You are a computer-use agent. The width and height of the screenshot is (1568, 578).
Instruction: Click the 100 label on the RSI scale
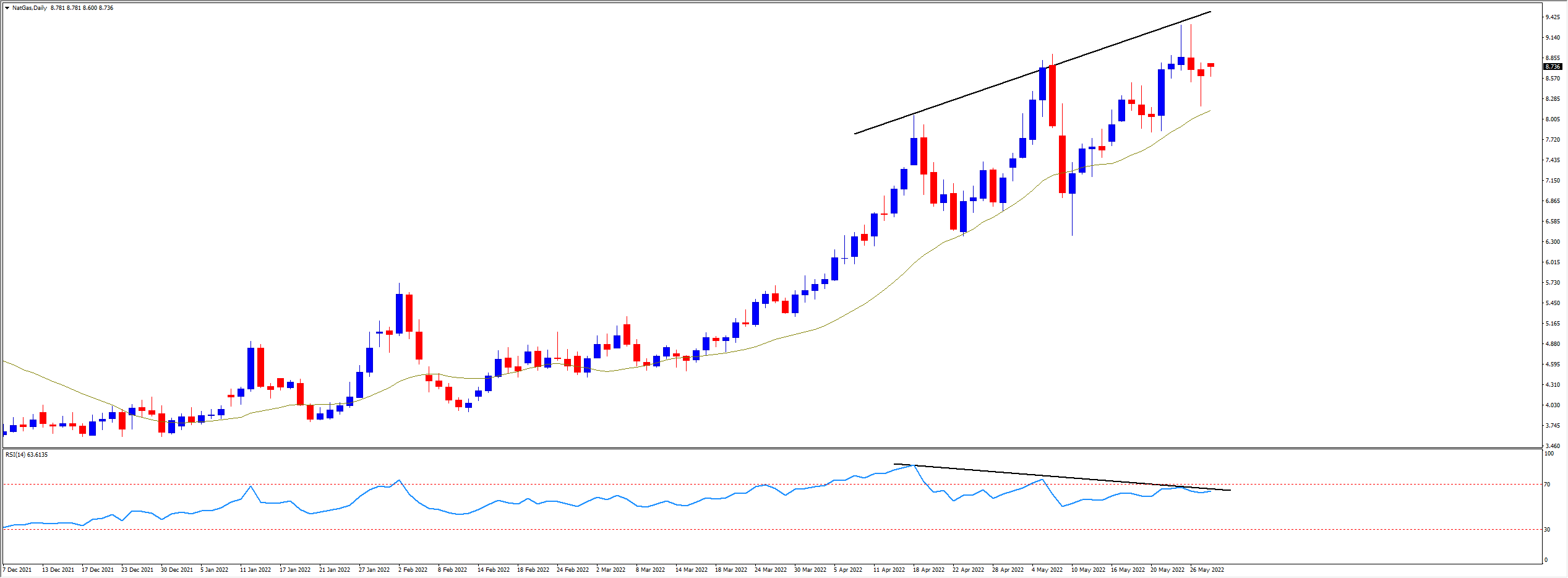pos(1549,454)
